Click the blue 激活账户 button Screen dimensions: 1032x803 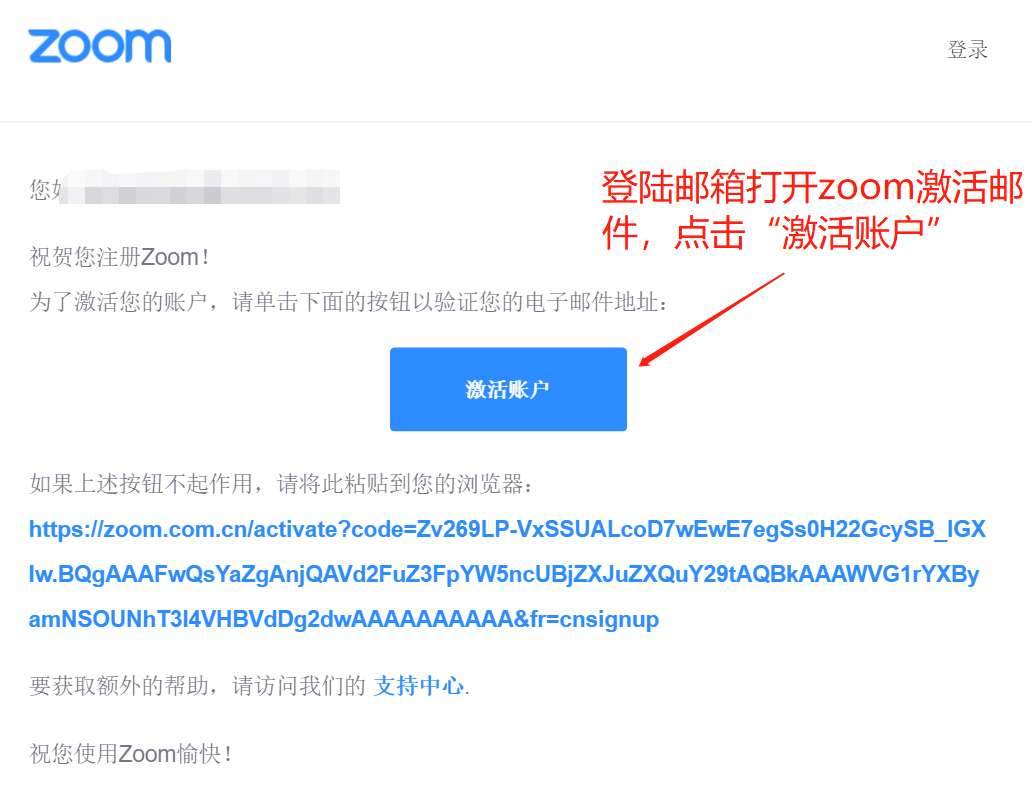[508, 389]
